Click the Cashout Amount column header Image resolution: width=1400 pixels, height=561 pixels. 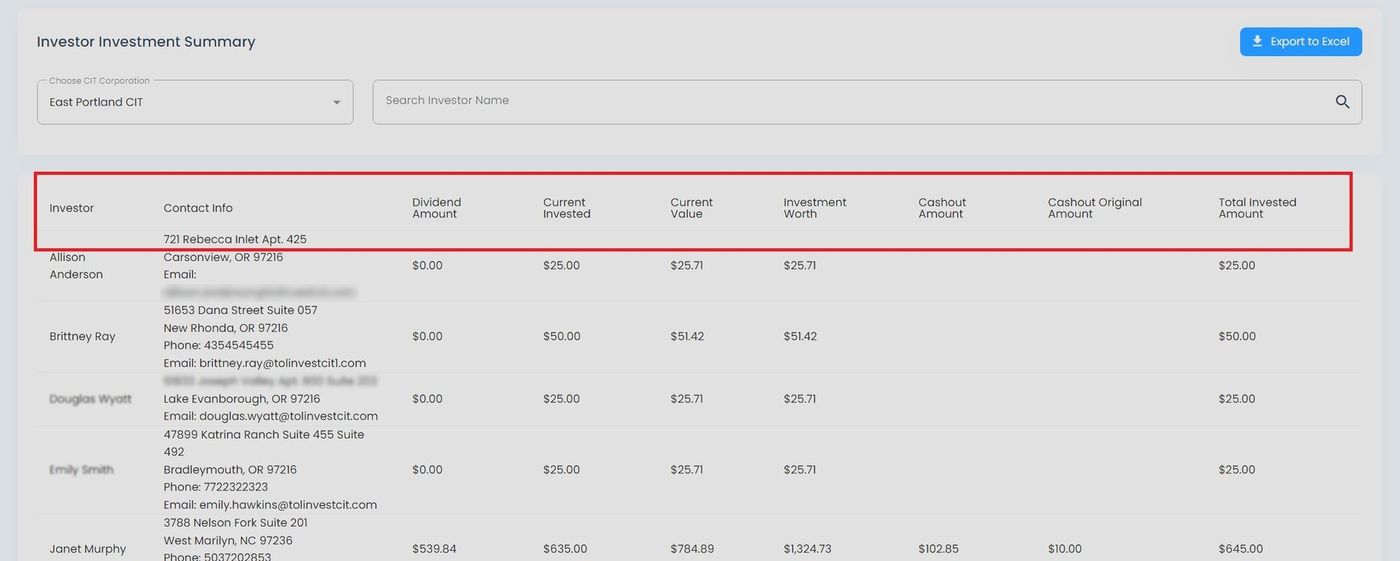pyautogui.click(x=942, y=208)
